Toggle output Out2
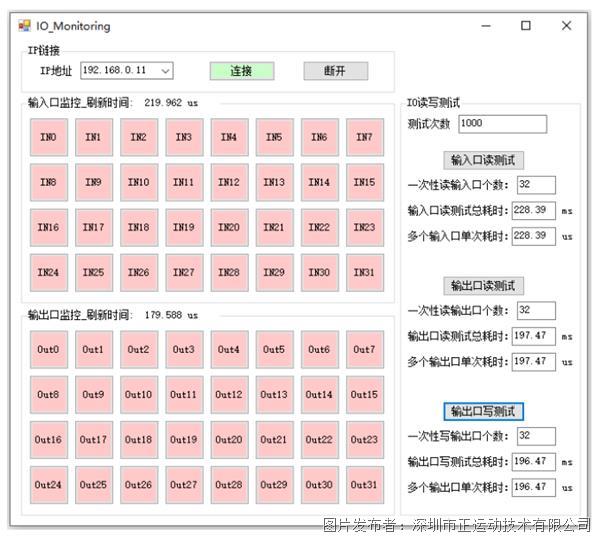 tap(139, 349)
